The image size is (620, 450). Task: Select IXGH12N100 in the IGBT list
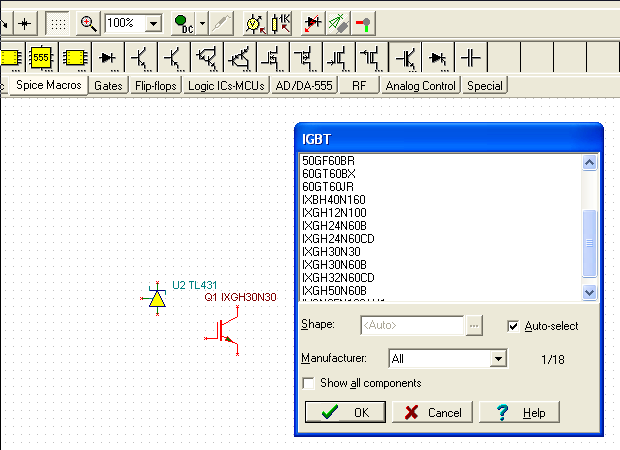[440, 213]
